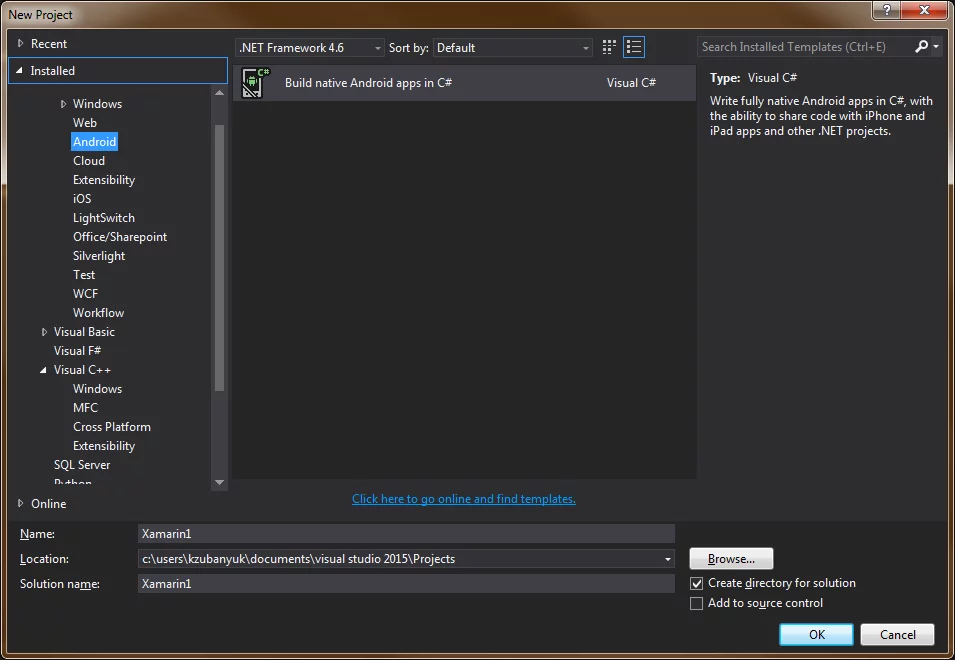Switch to small icons grid view

click(x=610, y=47)
